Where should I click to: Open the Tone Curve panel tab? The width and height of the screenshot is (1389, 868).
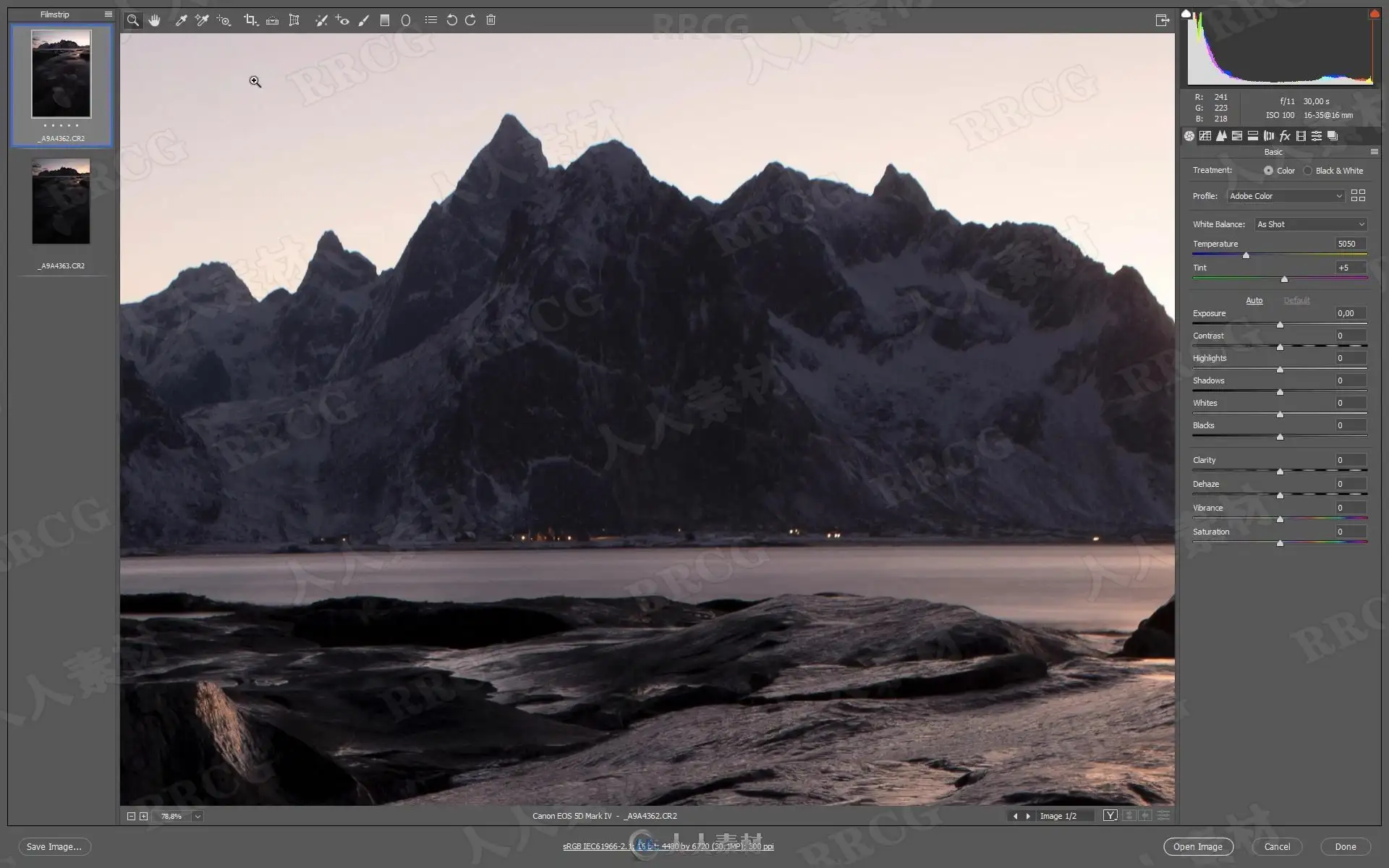[x=1205, y=136]
